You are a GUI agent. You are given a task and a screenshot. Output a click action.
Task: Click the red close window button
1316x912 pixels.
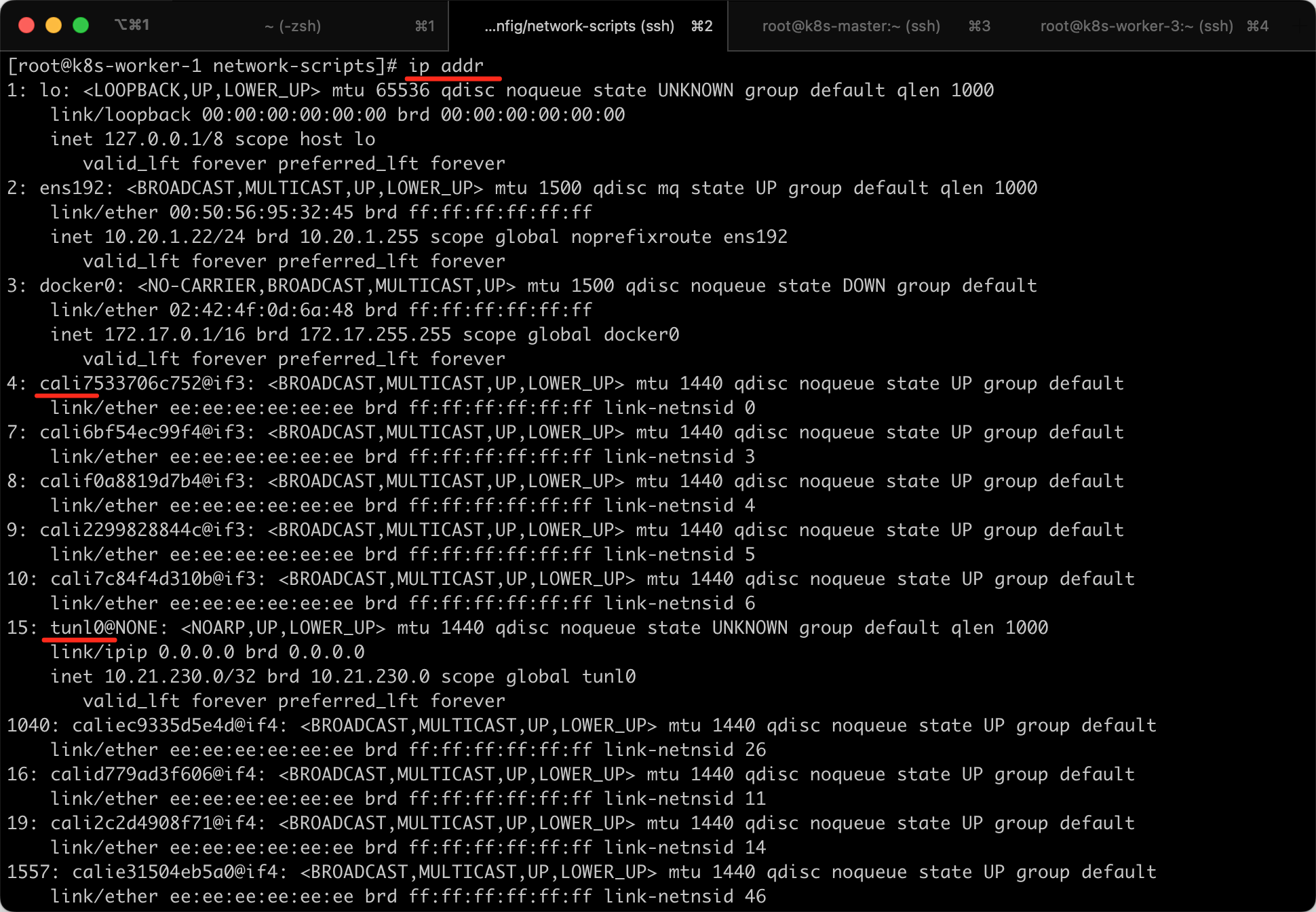pyautogui.click(x=26, y=25)
